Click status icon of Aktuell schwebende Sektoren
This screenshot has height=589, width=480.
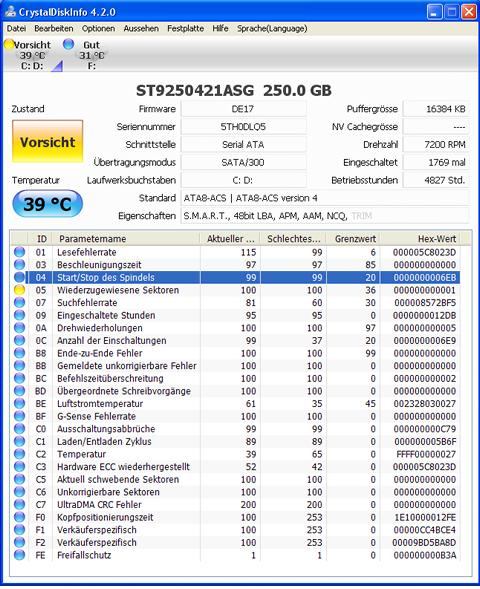point(20,479)
